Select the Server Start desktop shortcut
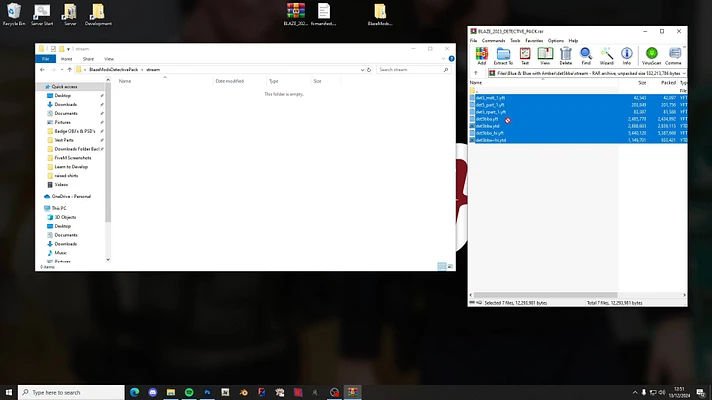The image size is (712, 400). pos(42,15)
